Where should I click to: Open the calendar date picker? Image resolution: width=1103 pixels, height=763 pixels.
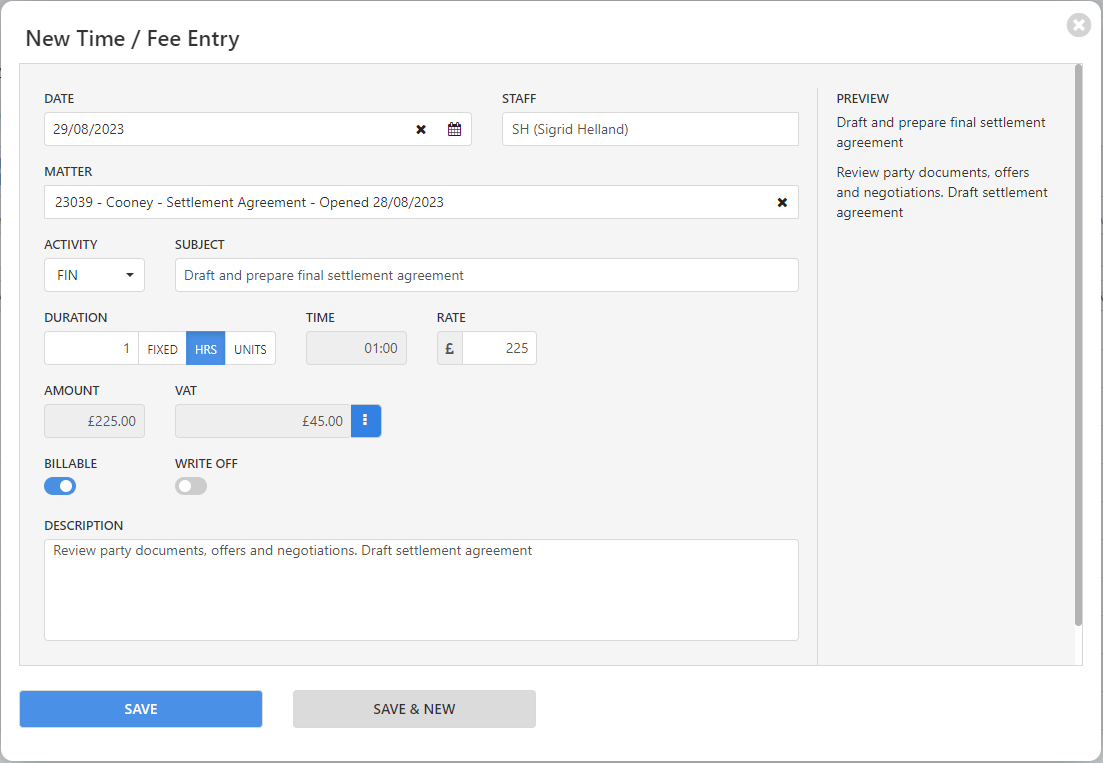(454, 129)
